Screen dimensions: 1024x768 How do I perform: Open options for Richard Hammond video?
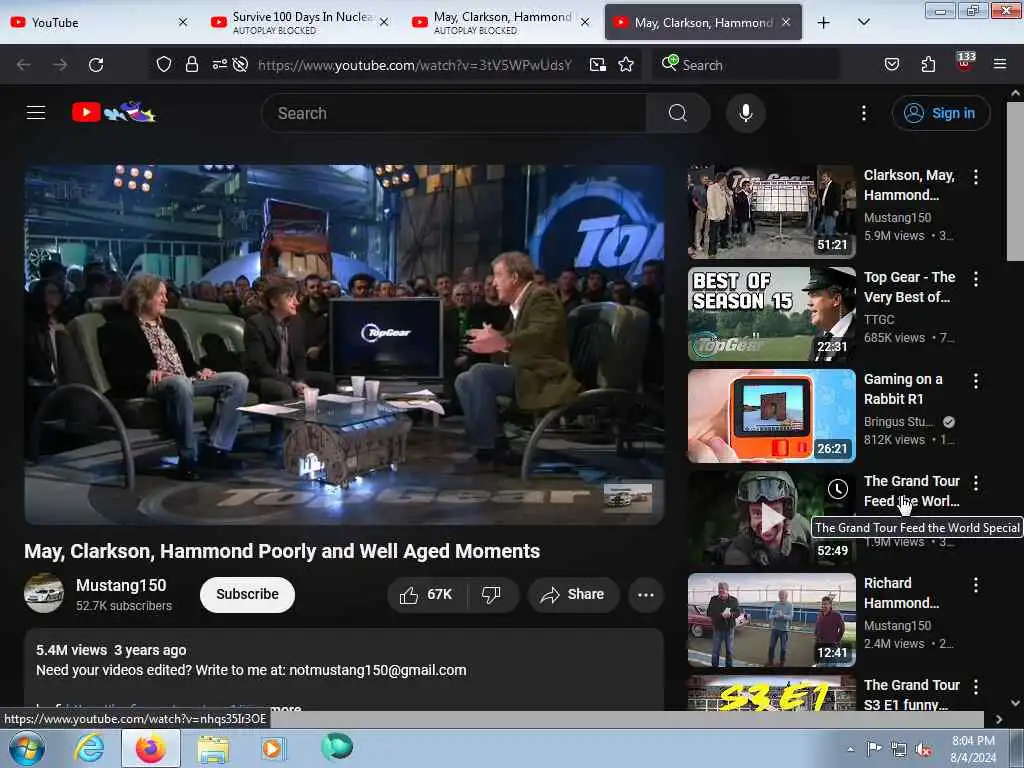(976, 585)
